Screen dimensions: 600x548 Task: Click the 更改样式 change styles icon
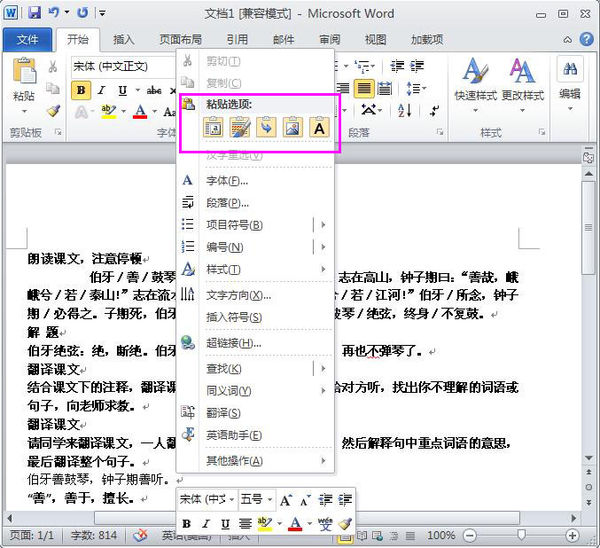click(522, 70)
